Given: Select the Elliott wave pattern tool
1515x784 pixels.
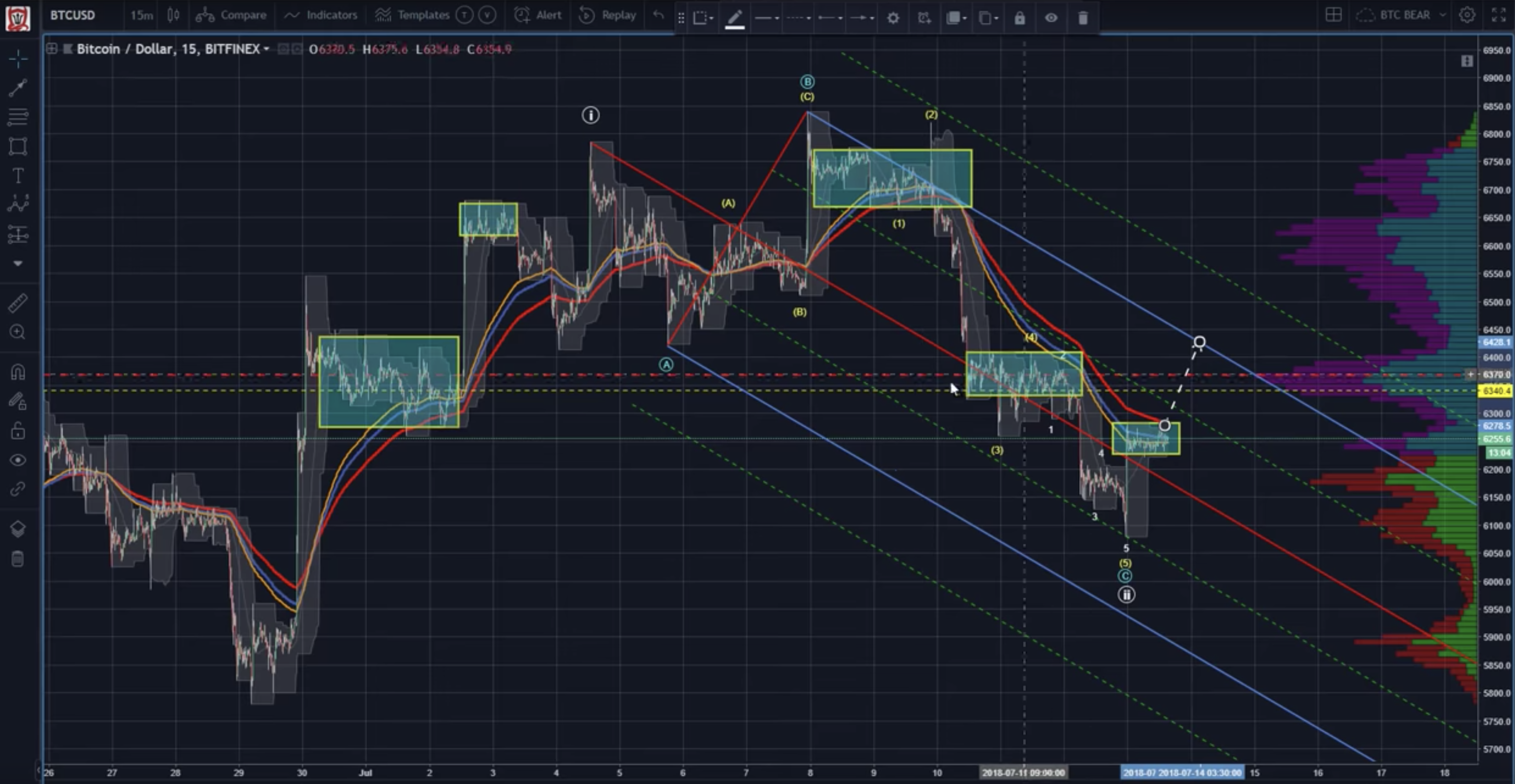Looking at the screenshot, I should click(x=18, y=205).
